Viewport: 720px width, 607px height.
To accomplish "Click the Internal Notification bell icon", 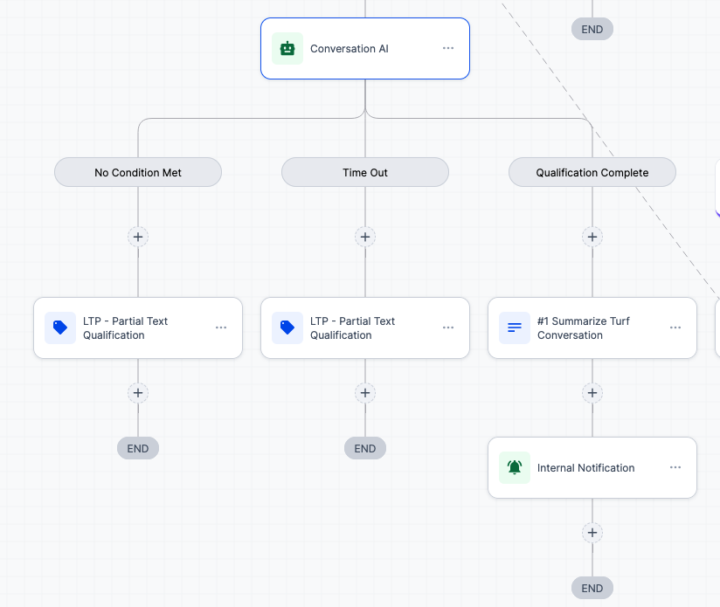I will click(x=515, y=467).
